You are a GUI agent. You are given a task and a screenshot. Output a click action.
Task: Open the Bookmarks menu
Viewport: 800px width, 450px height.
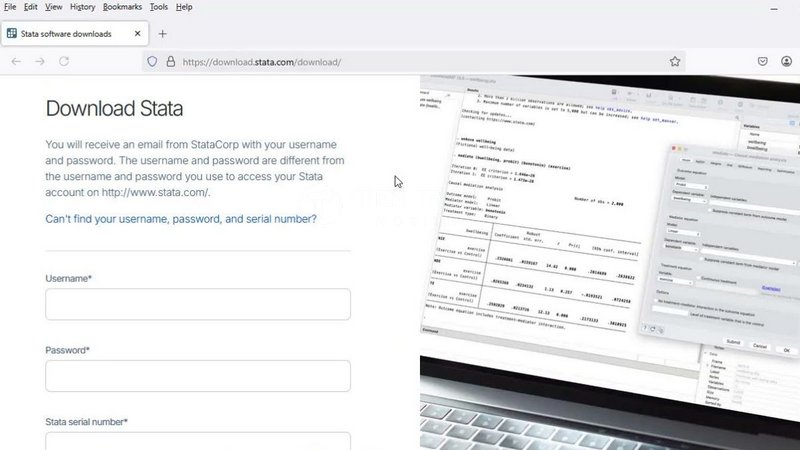[x=122, y=7]
